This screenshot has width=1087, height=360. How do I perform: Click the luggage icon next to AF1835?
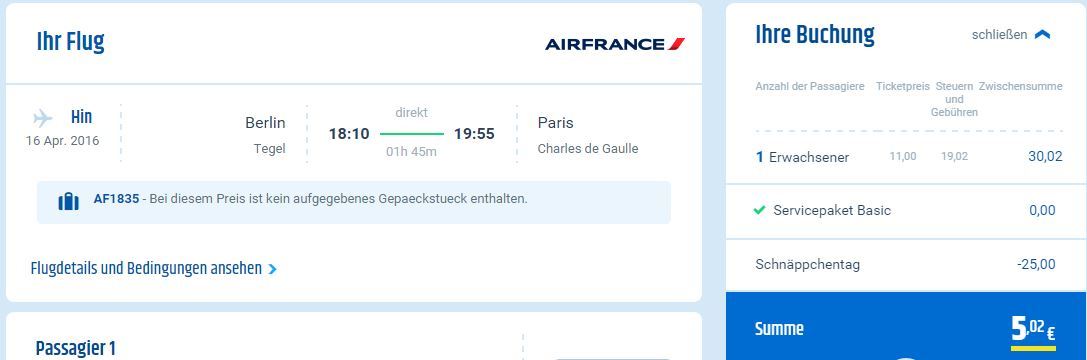coord(69,201)
